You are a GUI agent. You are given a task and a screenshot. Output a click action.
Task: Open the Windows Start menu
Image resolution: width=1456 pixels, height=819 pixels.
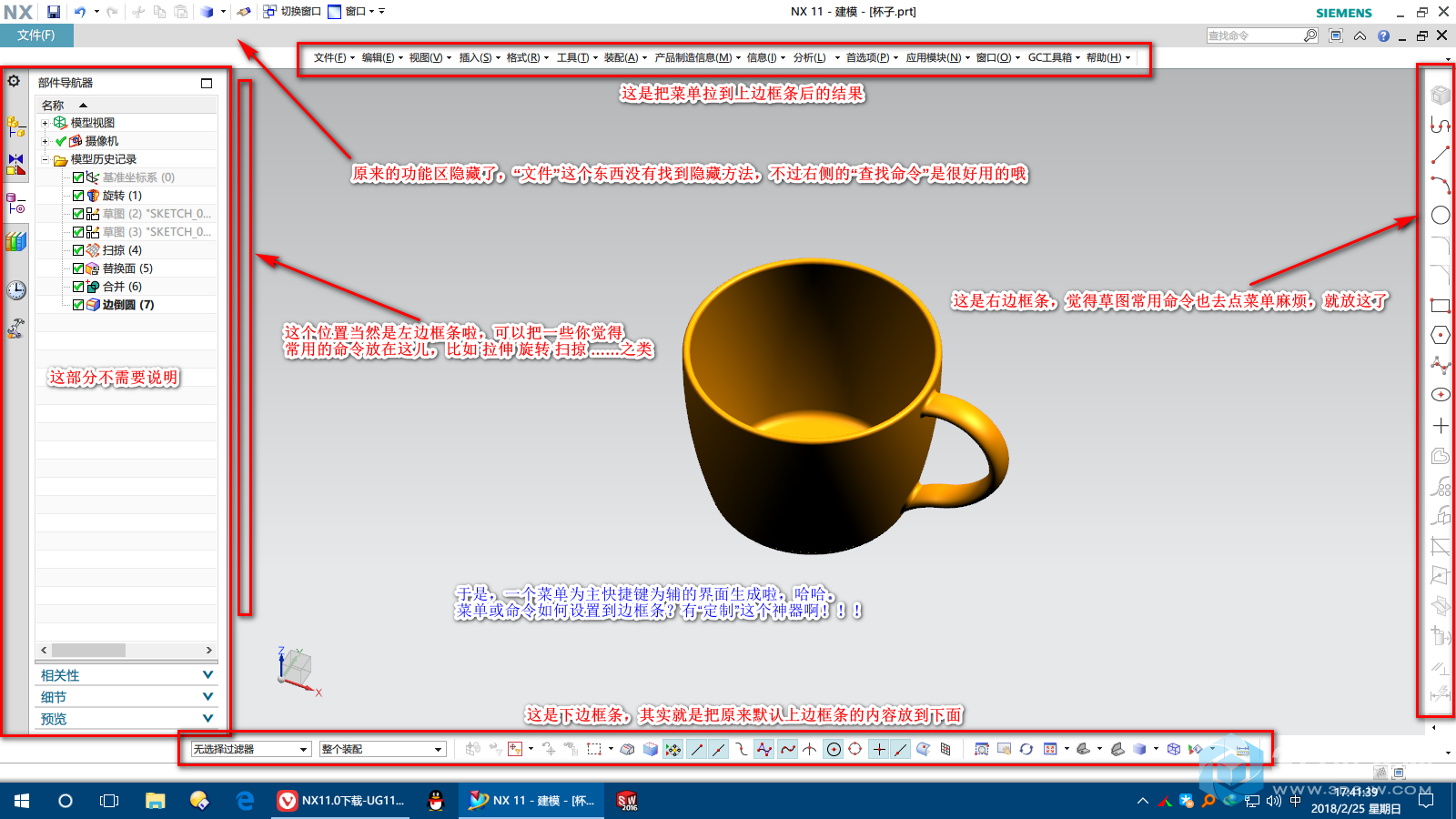(x=22, y=801)
